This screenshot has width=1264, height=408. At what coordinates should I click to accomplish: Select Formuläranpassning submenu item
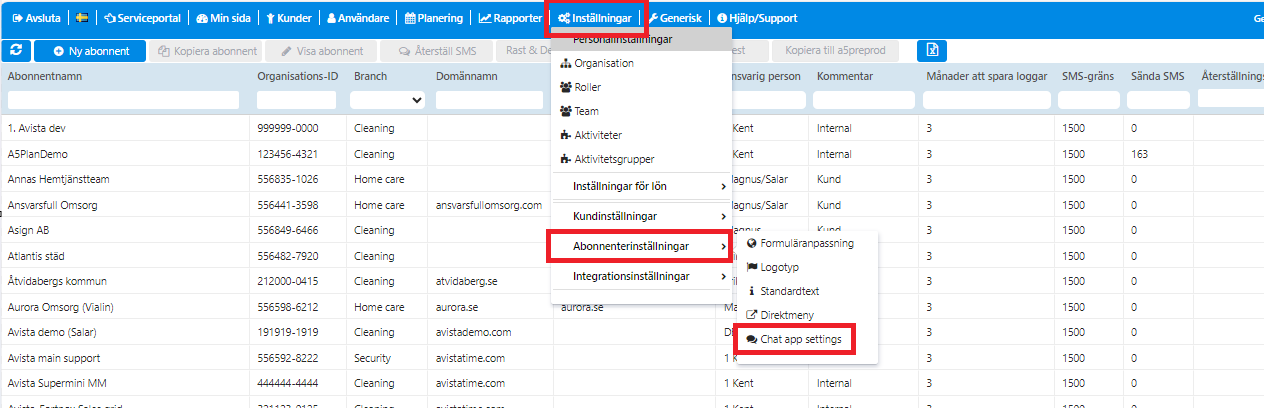(807, 243)
